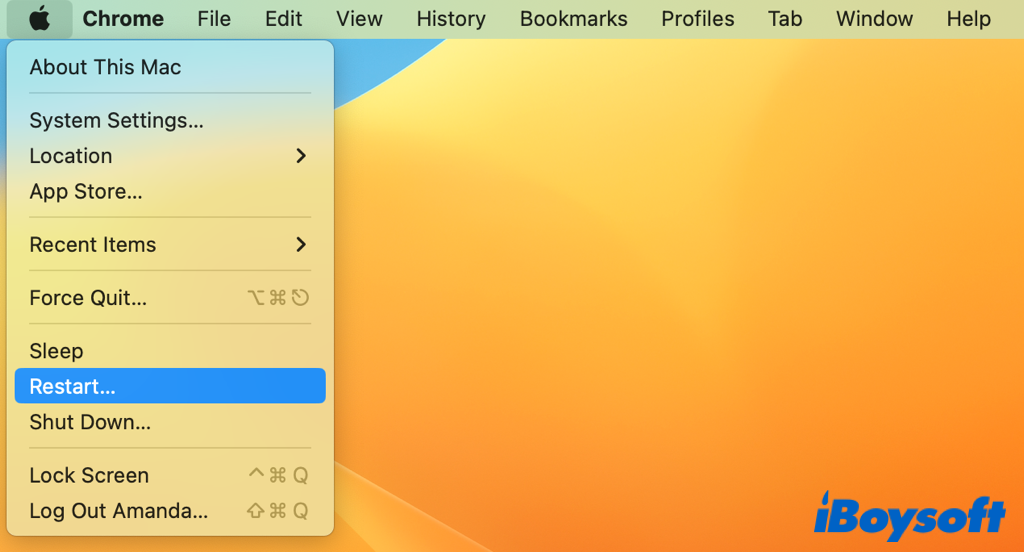Open the History menu

tap(451, 19)
